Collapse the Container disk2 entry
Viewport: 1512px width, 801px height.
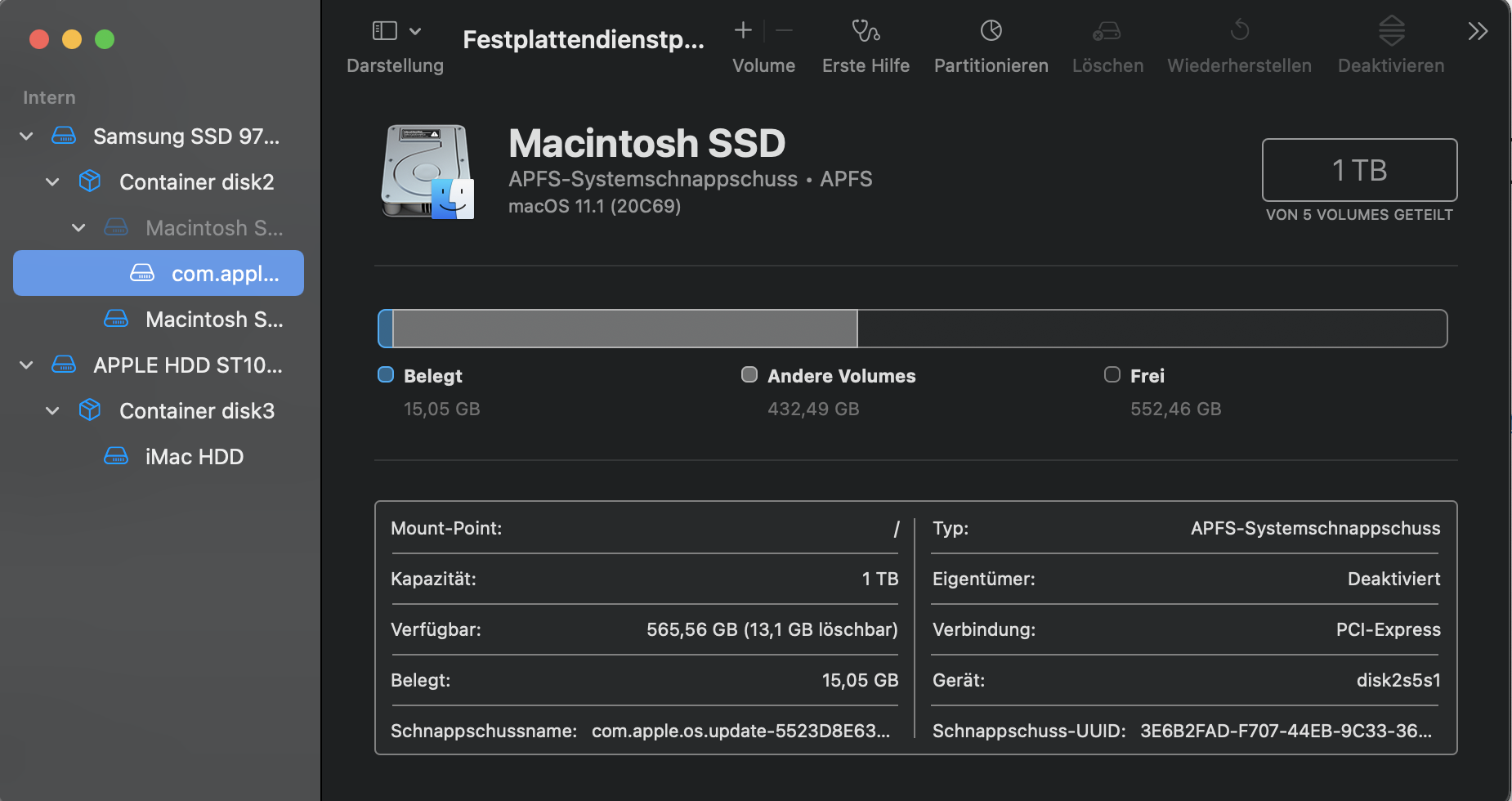coord(52,182)
